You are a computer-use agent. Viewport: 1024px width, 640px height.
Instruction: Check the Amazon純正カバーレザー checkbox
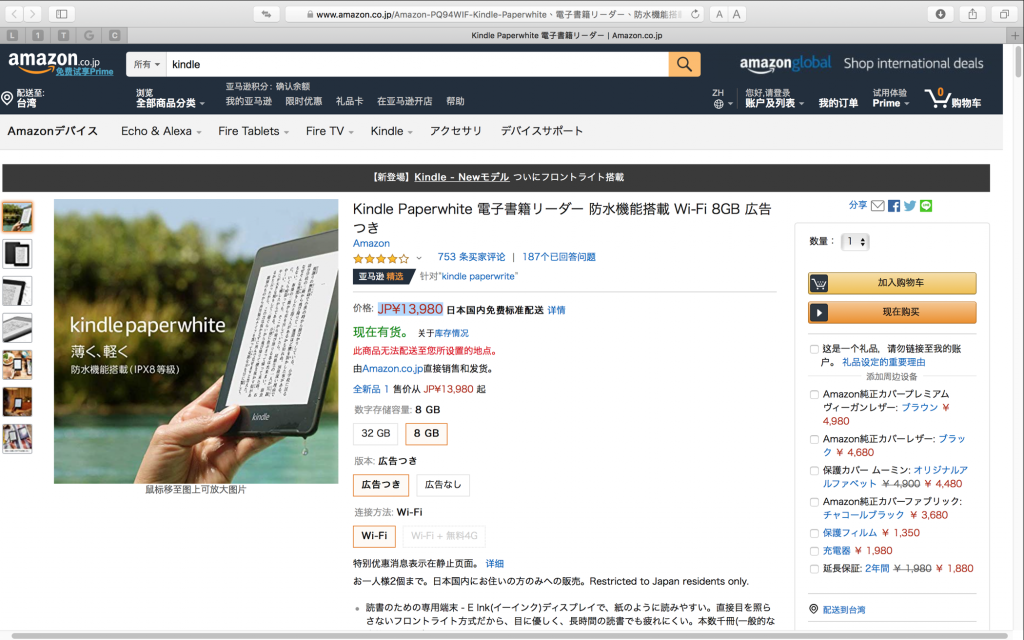pos(814,440)
